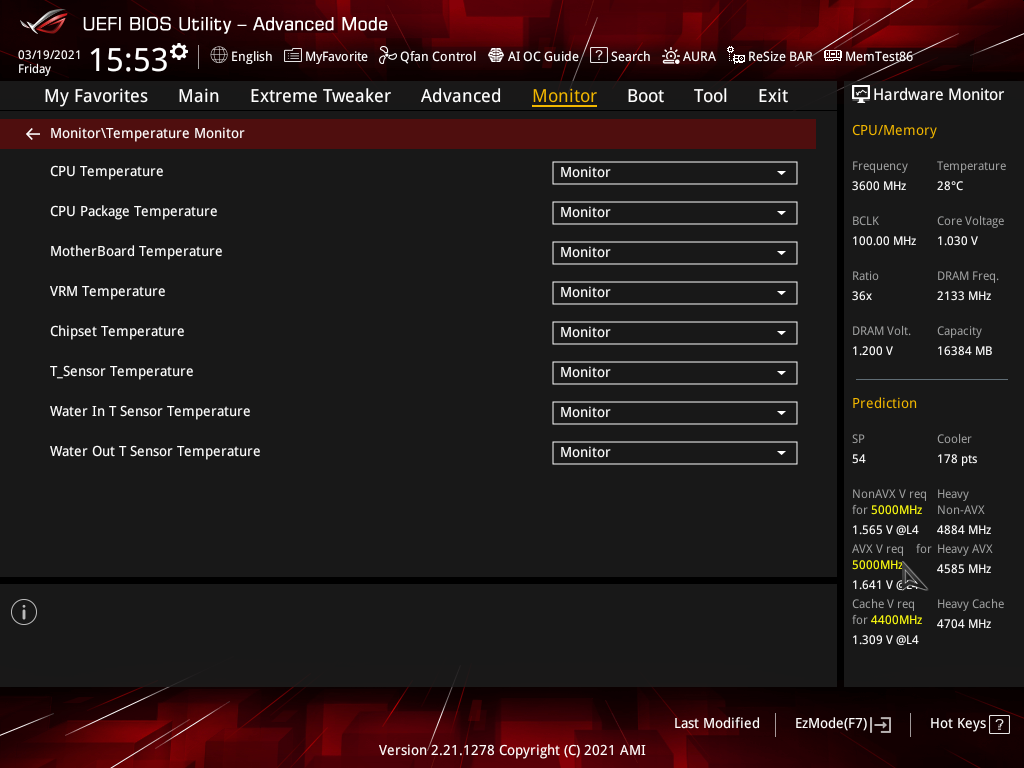Open the Chipset Temperature dropdown
Viewport: 1024px width, 768px height.
tap(675, 333)
